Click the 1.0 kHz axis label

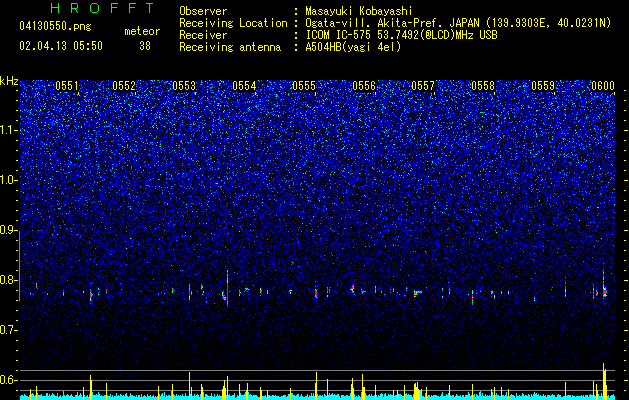click(x=8, y=180)
